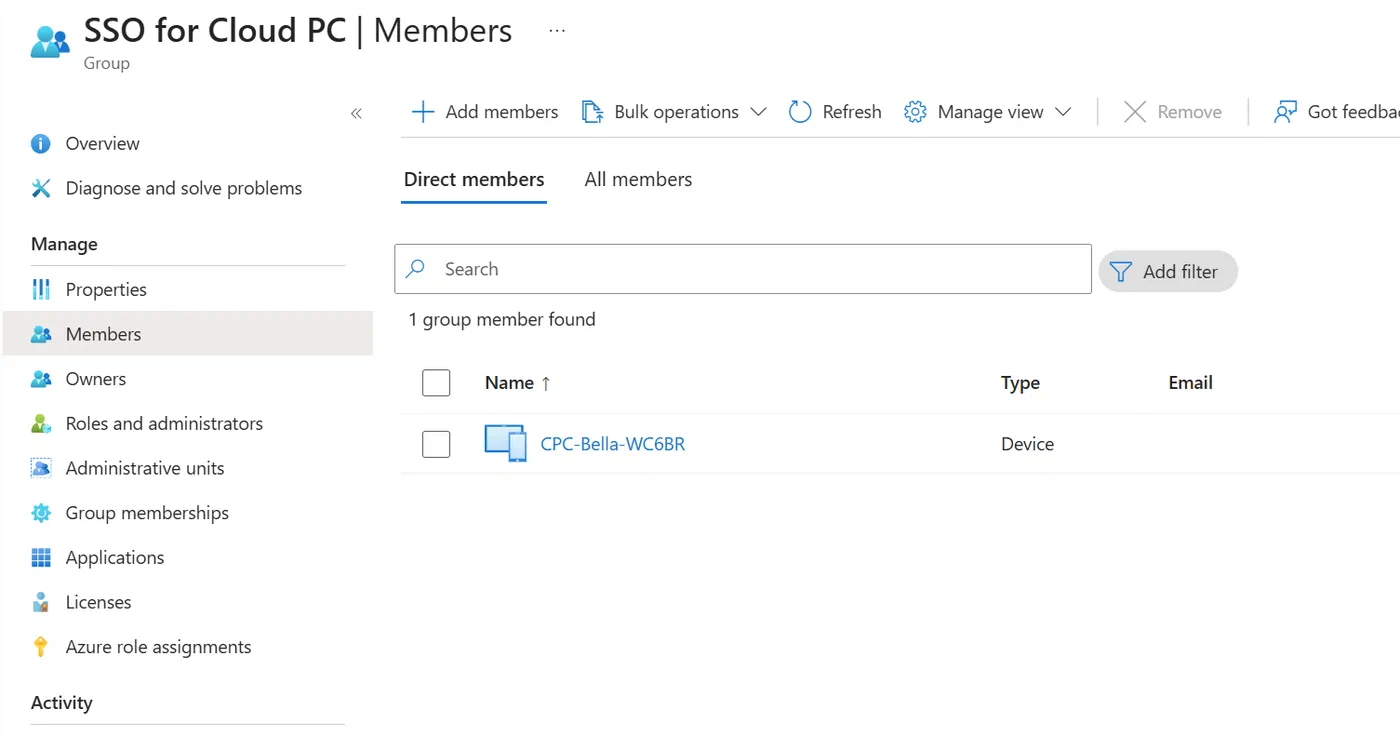This screenshot has height=736, width=1400.
Task: Switch to the All members tab
Action: click(638, 180)
